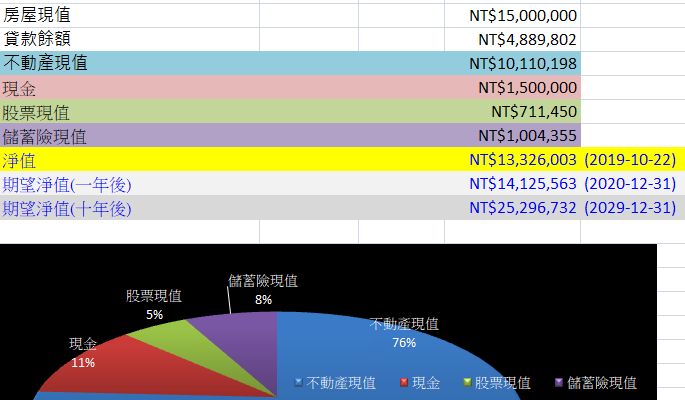
Task: Click the purple 儲蓄險現值 legend marker
Action: coord(559,383)
